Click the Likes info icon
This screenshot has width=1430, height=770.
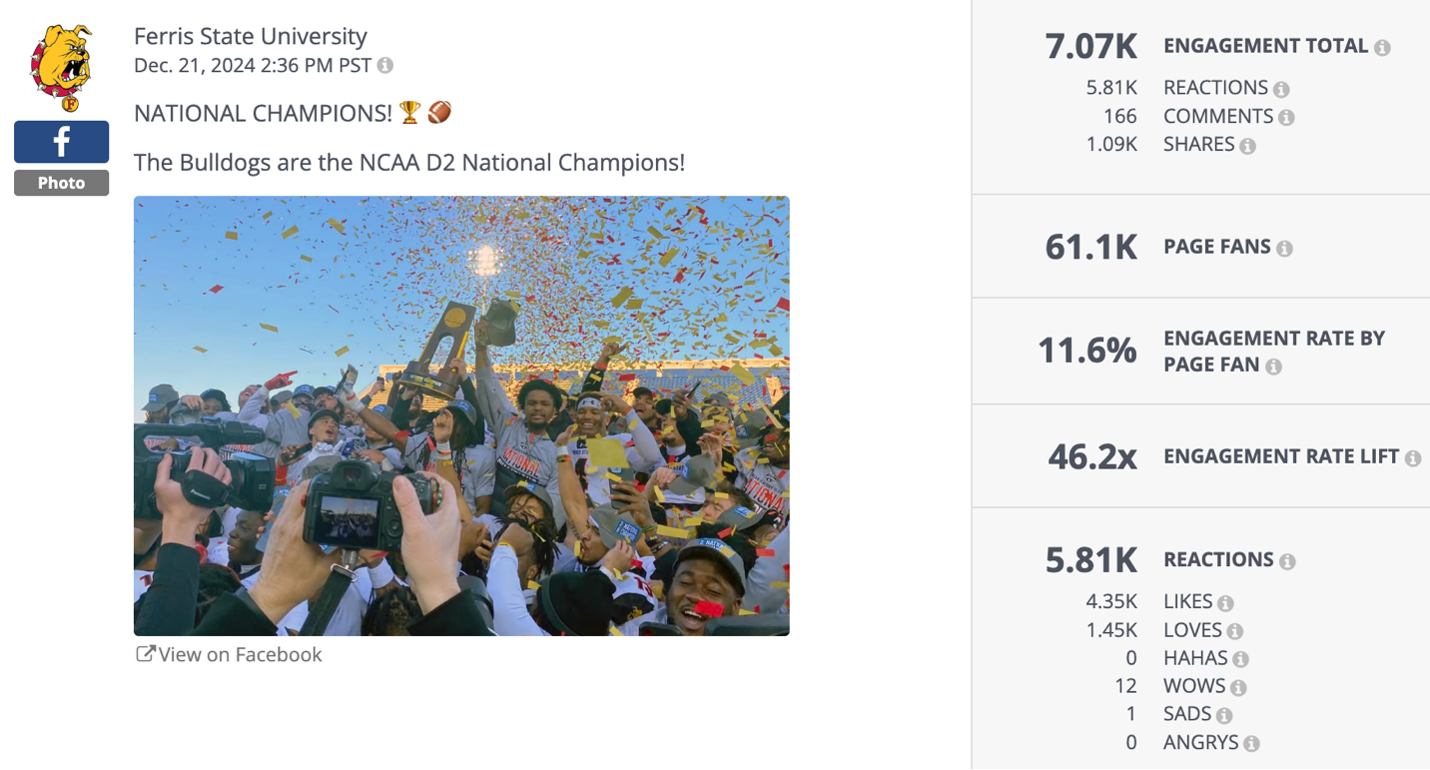(x=1225, y=602)
